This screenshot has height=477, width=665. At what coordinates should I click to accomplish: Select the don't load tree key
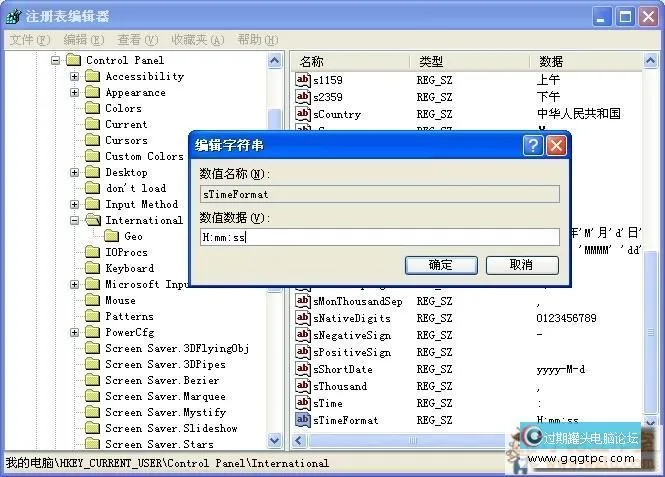(136, 188)
